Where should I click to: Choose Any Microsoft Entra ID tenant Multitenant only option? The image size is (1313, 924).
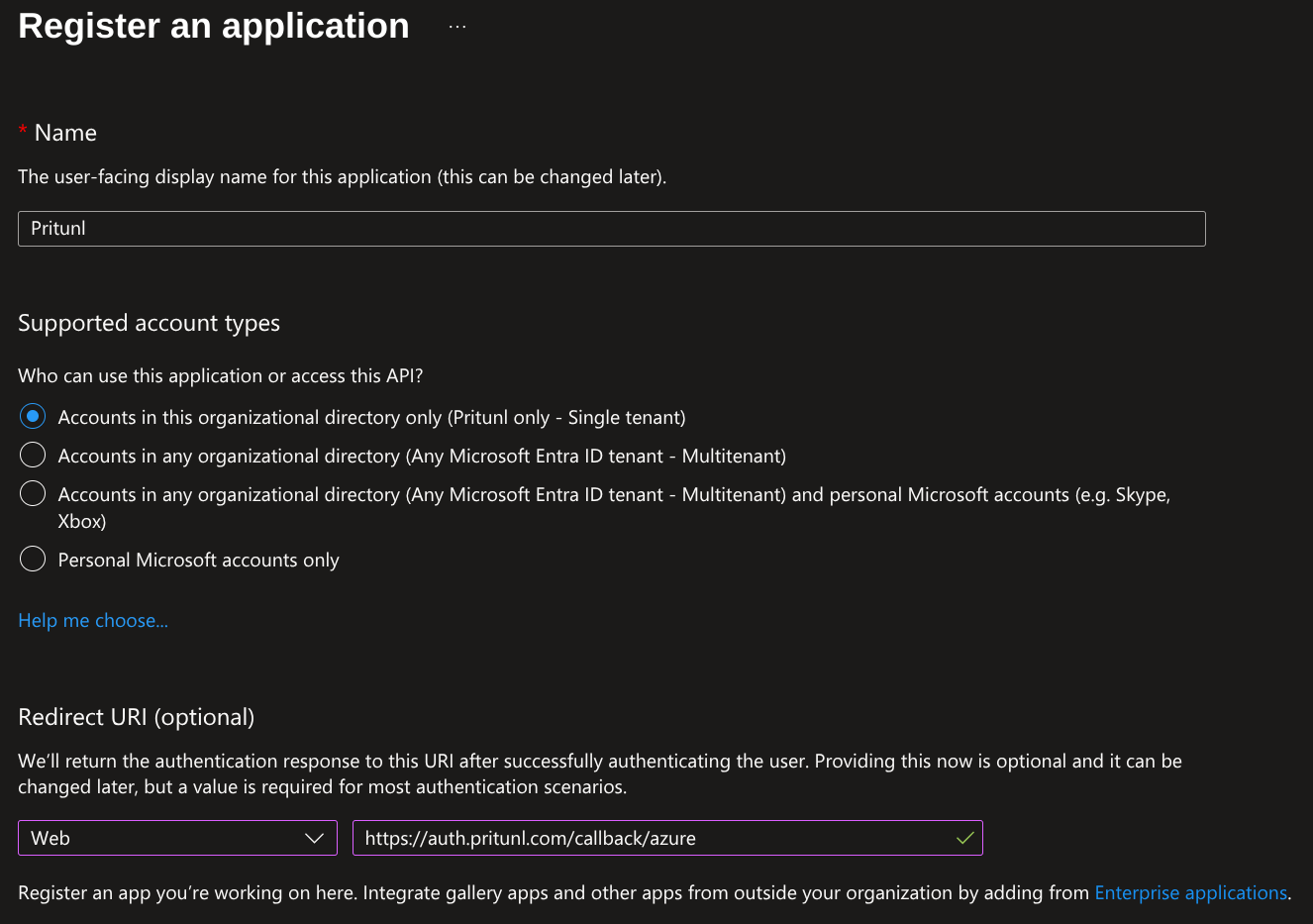33,456
